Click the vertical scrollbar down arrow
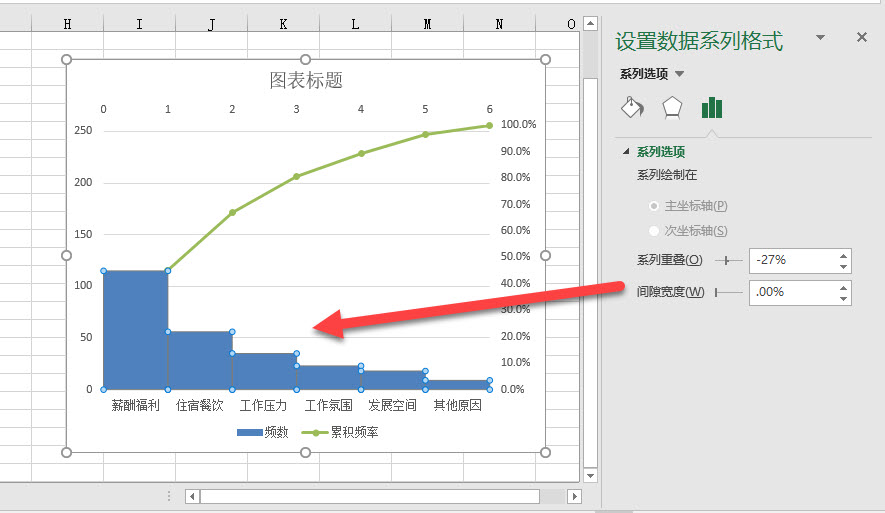The image size is (885, 513). tap(590, 475)
